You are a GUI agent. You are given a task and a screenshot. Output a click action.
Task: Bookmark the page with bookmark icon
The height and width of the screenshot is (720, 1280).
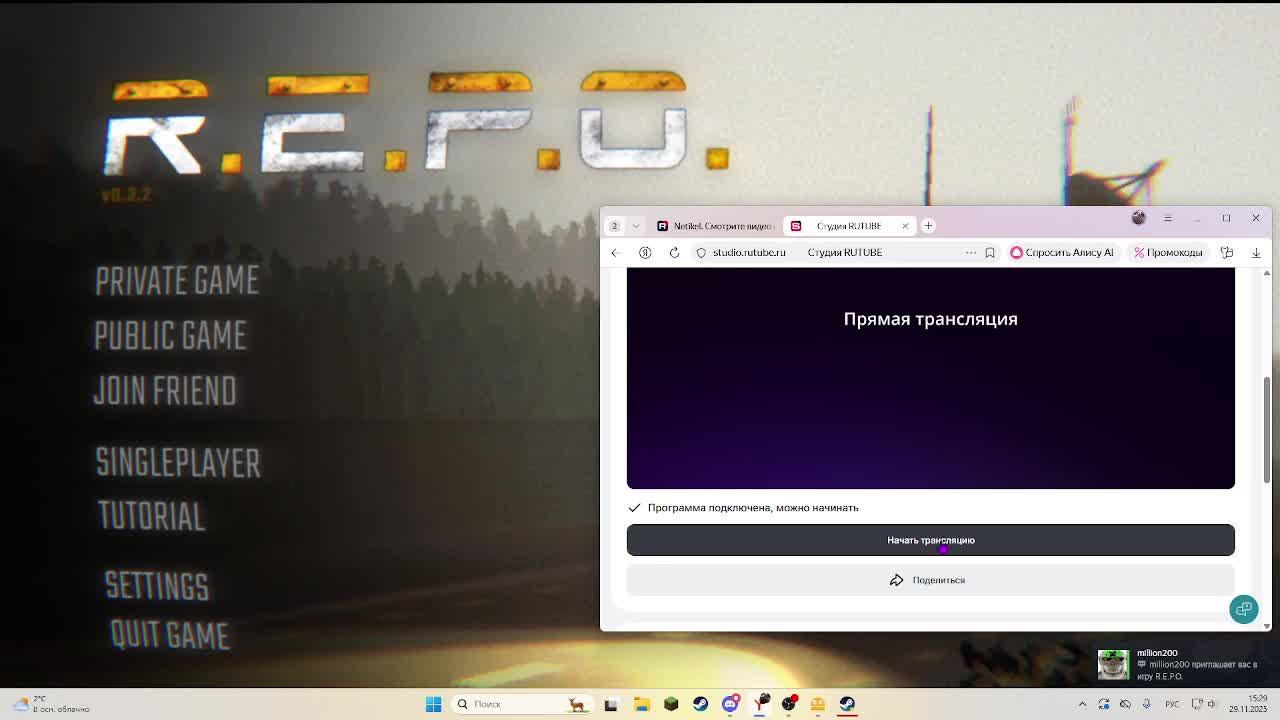[990, 252]
